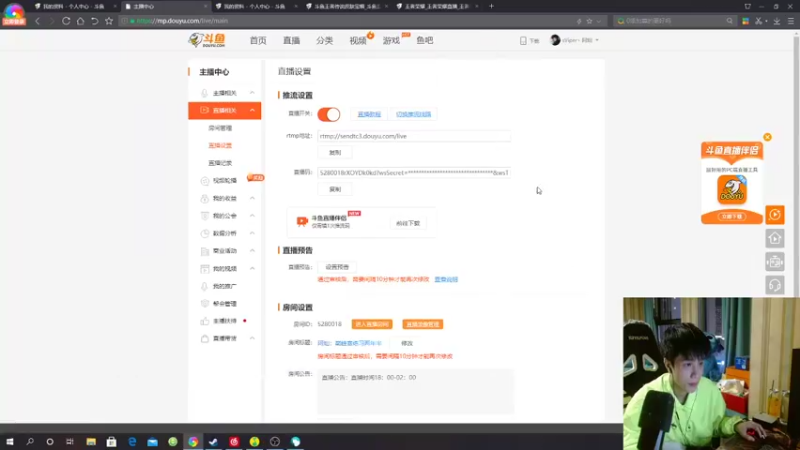Open File Explorer from the taskbar
The height and width of the screenshot is (450, 800).
(91, 441)
